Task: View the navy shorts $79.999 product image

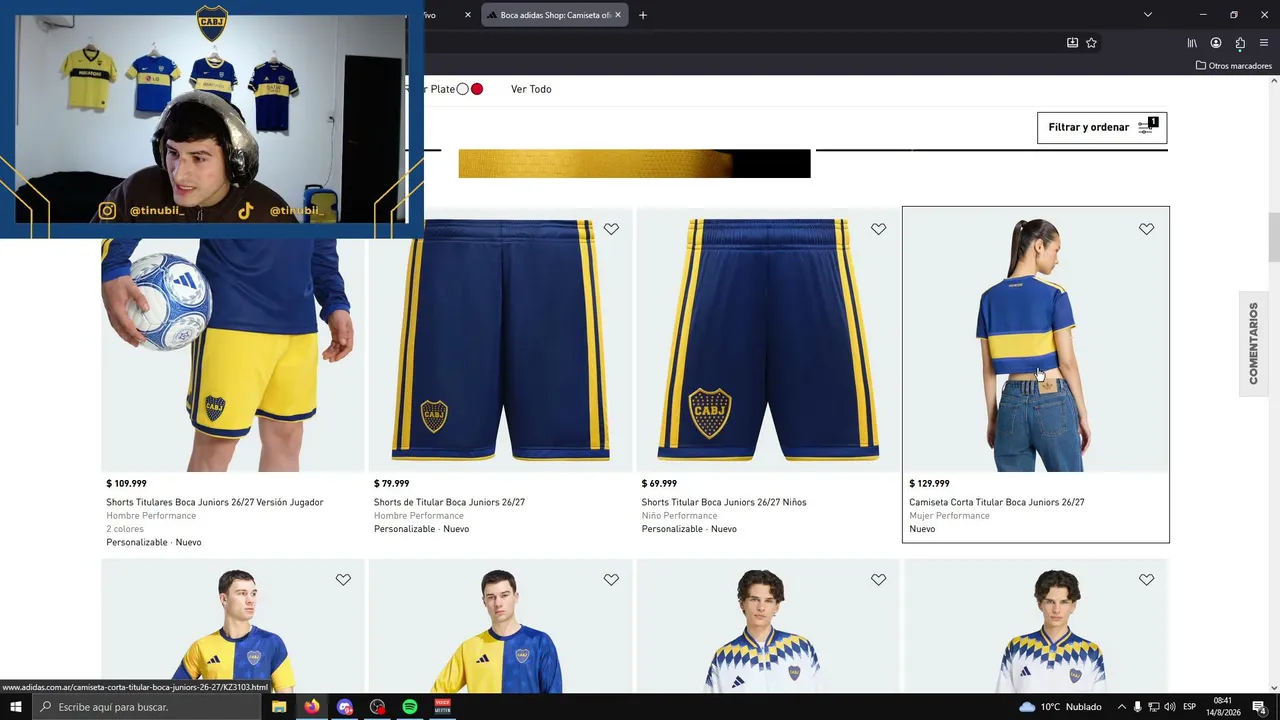Action: click(x=501, y=340)
